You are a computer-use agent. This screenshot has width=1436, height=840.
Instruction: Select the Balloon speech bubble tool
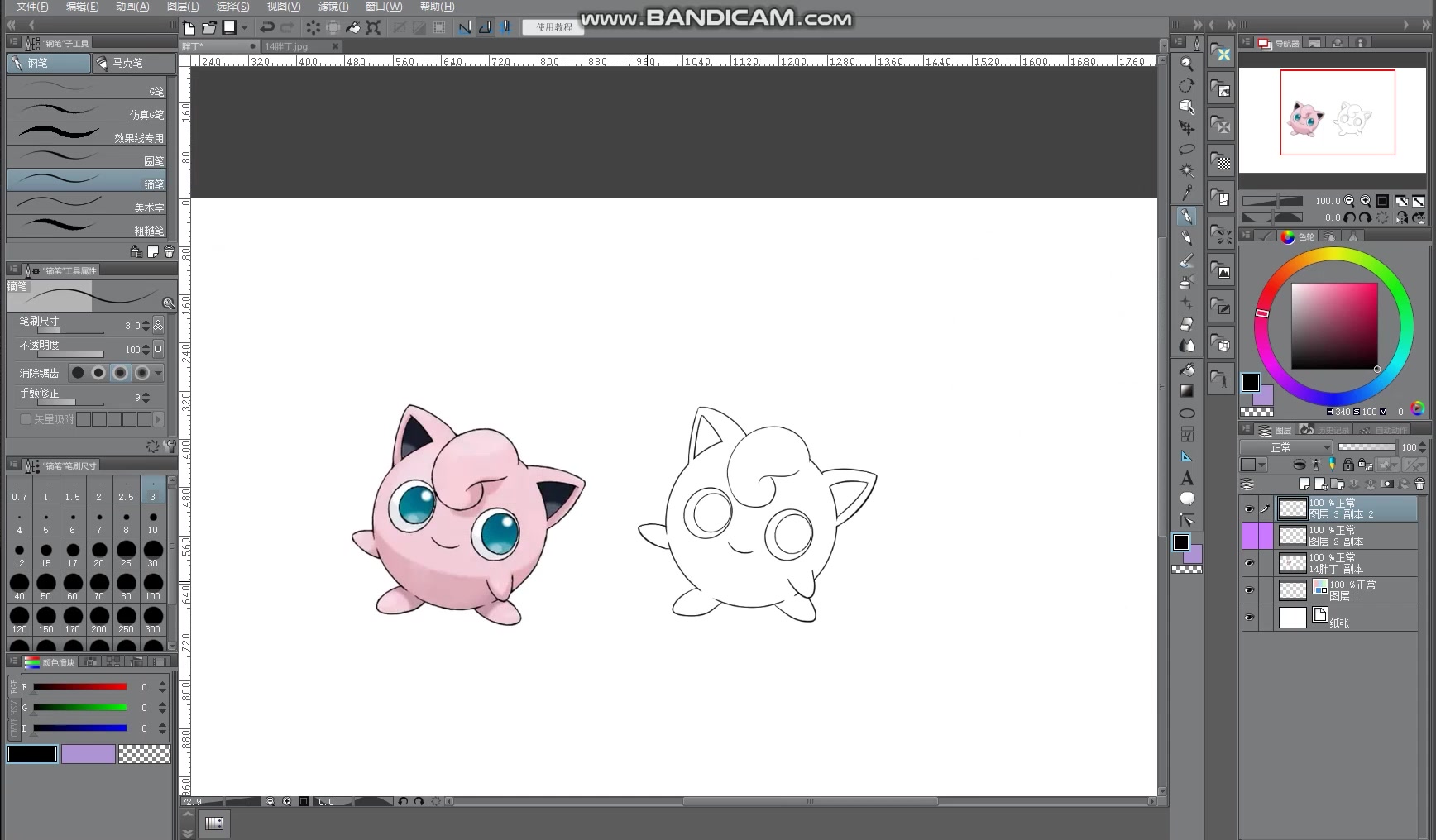(1186, 499)
